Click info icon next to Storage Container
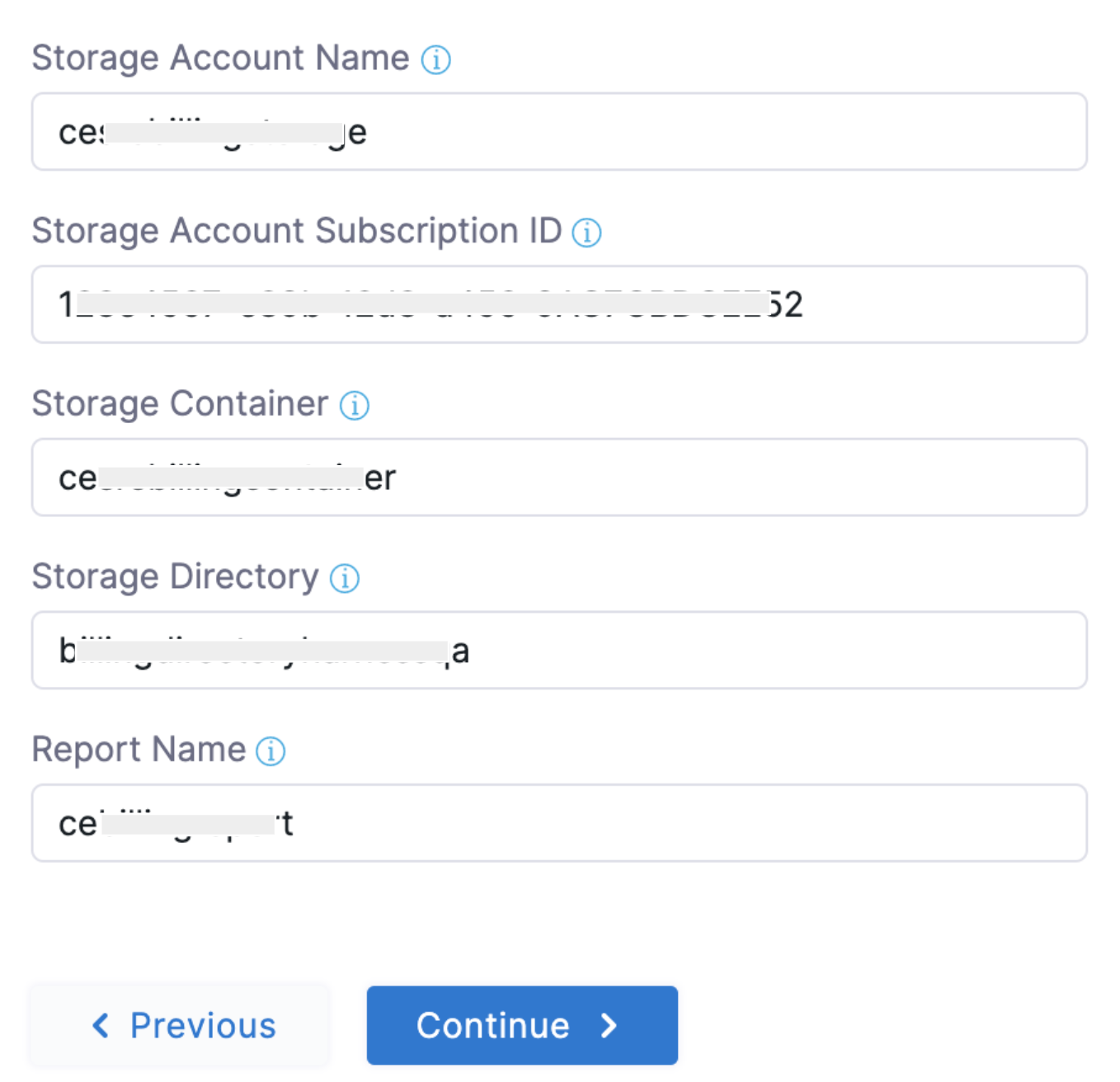 pos(355,405)
